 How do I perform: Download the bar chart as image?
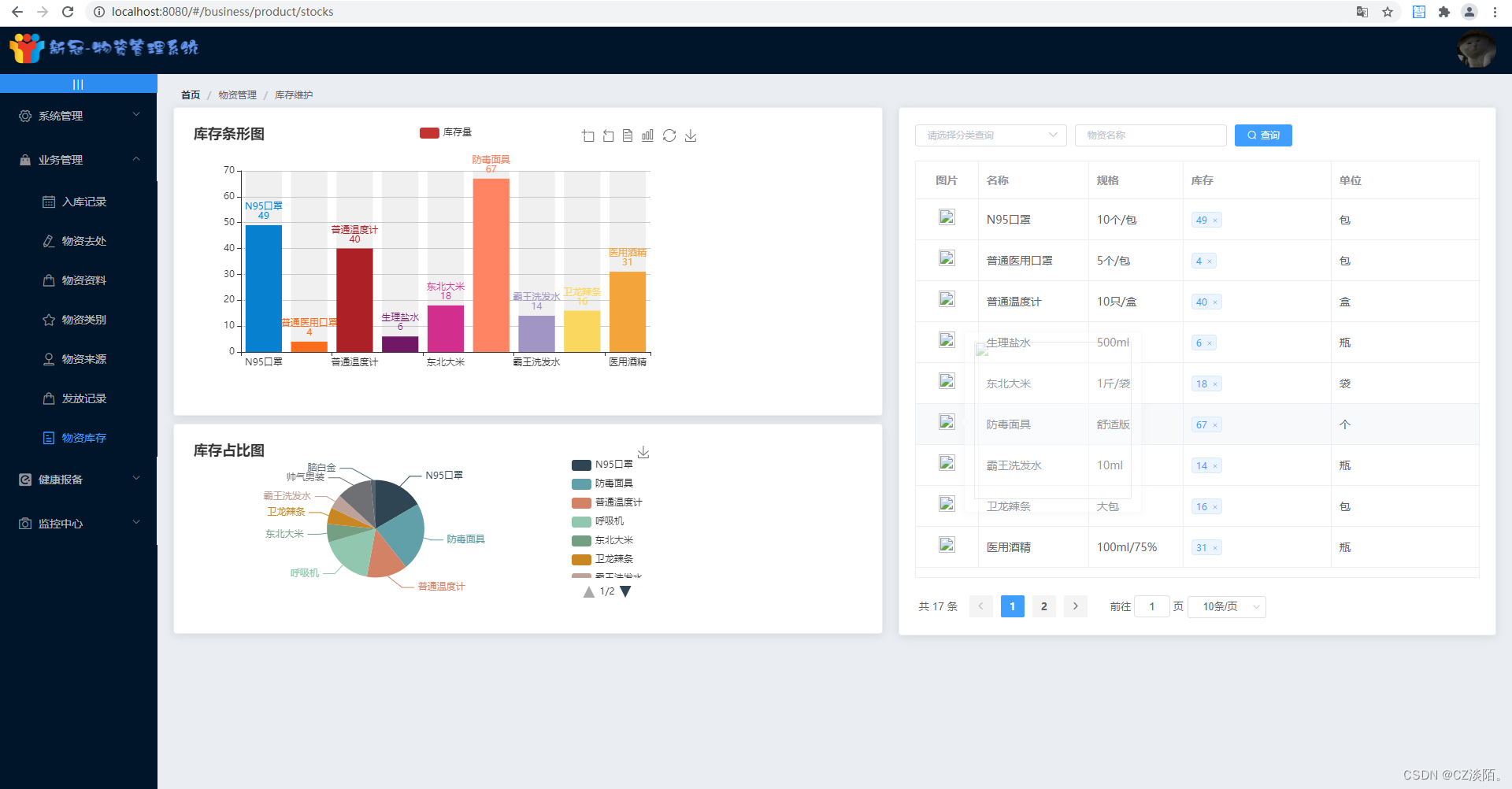(691, 135)
